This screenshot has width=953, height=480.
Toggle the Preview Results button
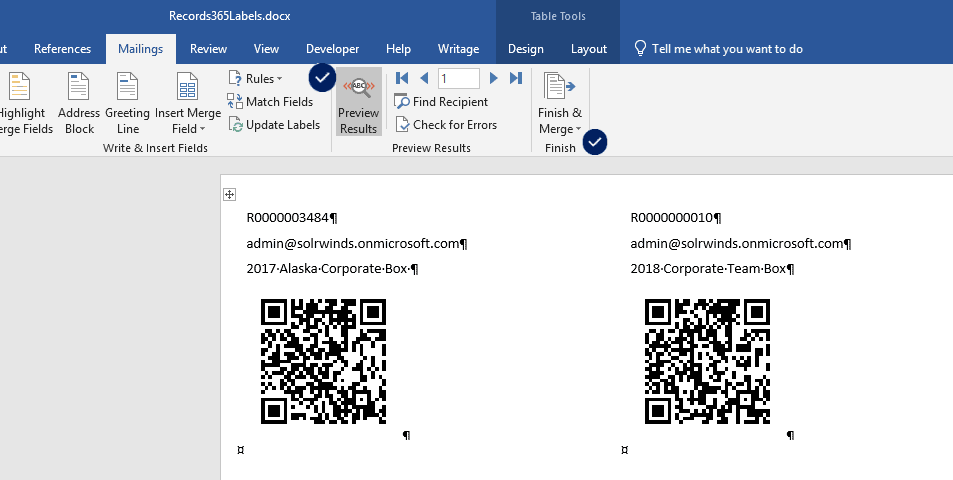click(359, 102)
